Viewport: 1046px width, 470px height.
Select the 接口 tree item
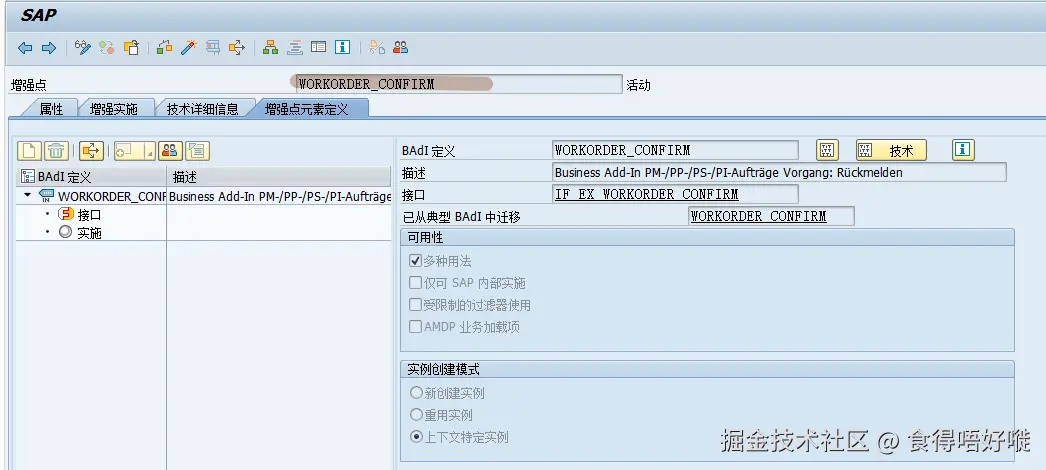pos(89,215)
